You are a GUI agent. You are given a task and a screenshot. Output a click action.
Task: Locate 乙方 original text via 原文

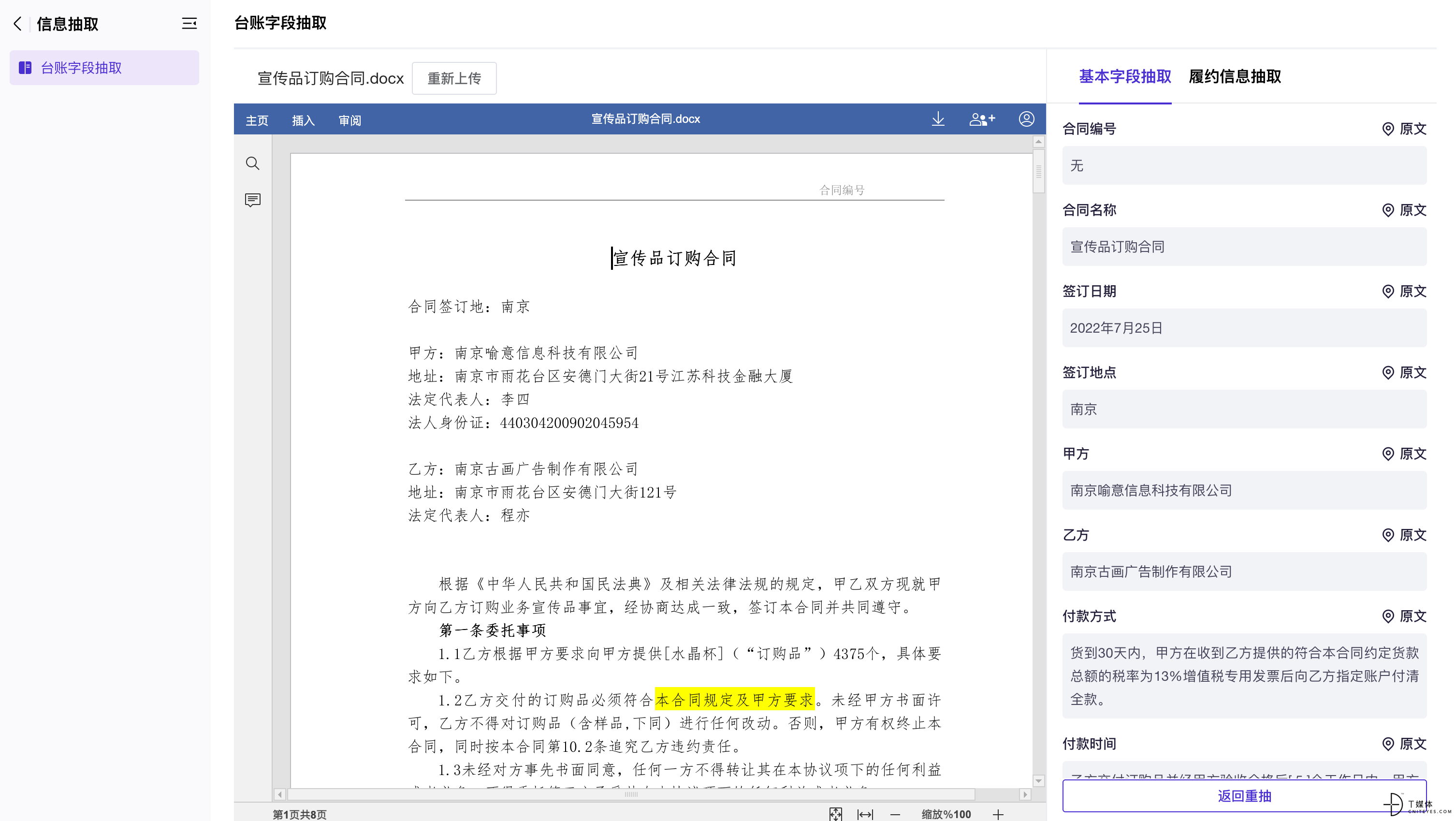click(1404, 535)
